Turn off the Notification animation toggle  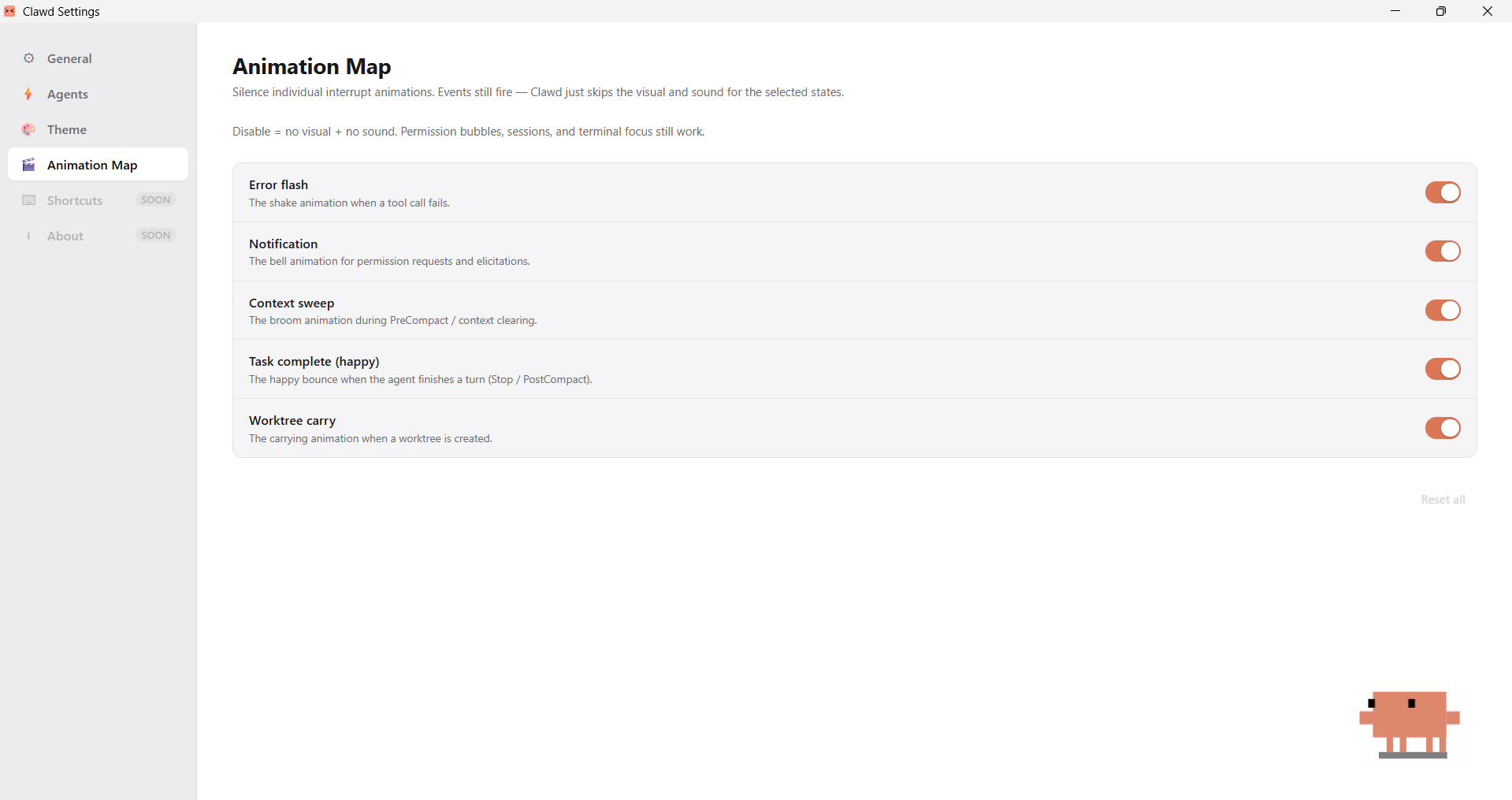point(1443,251)
